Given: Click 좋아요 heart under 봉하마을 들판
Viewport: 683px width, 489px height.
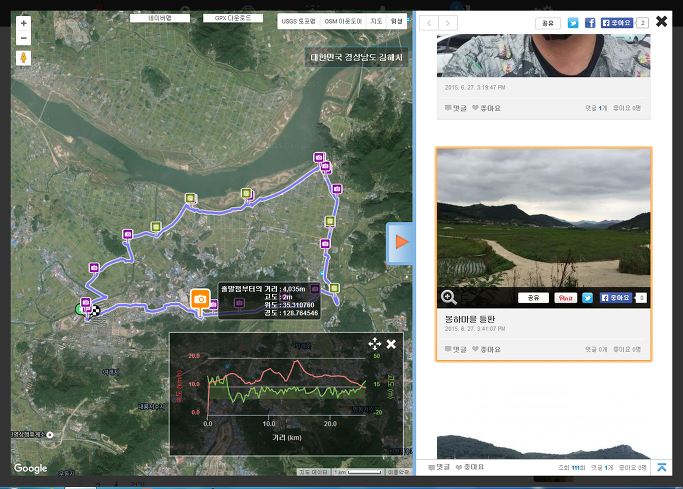Looking at the screenshot, I should 486,349.
